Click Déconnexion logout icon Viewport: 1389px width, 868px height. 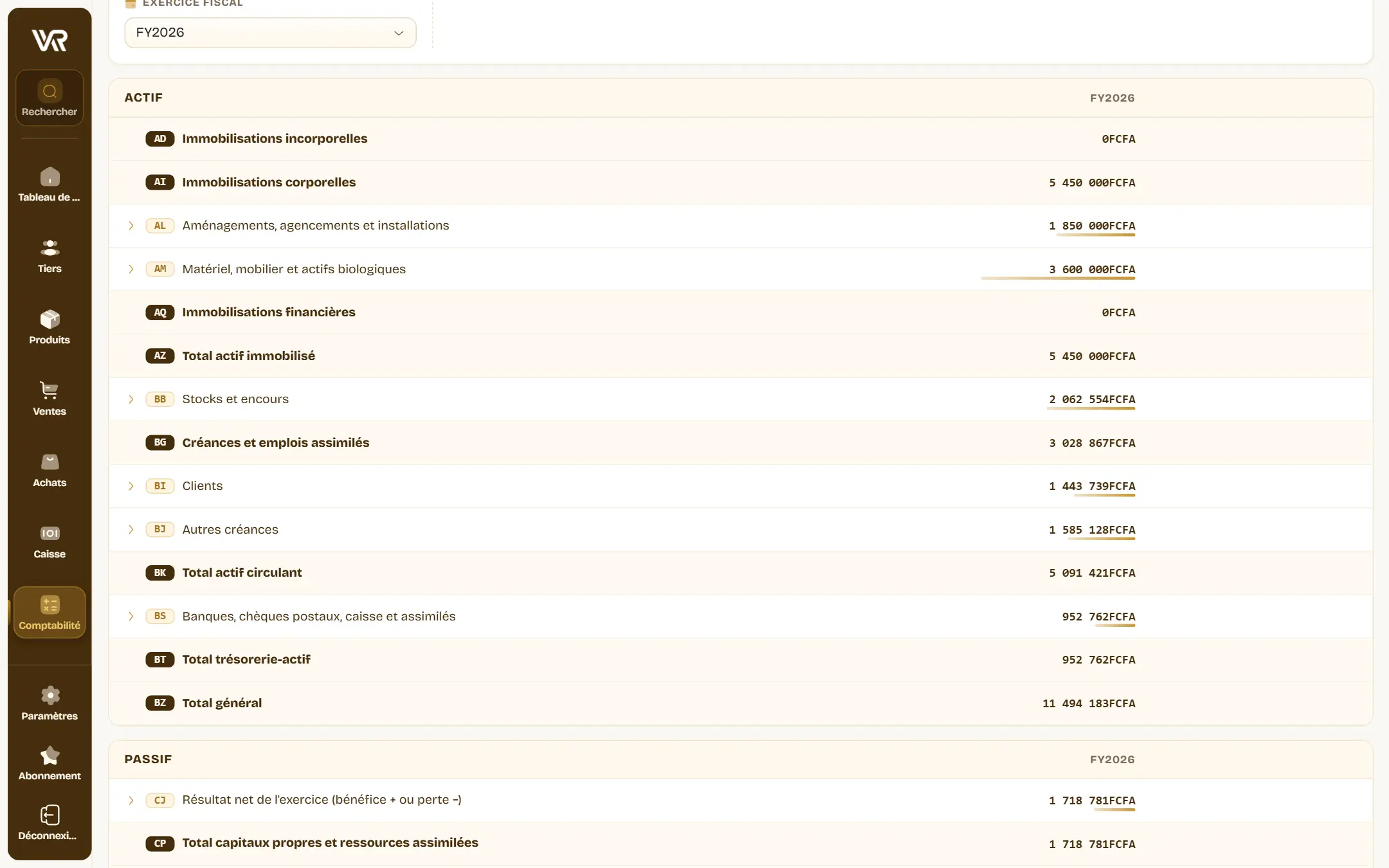(x=50, y=815)
